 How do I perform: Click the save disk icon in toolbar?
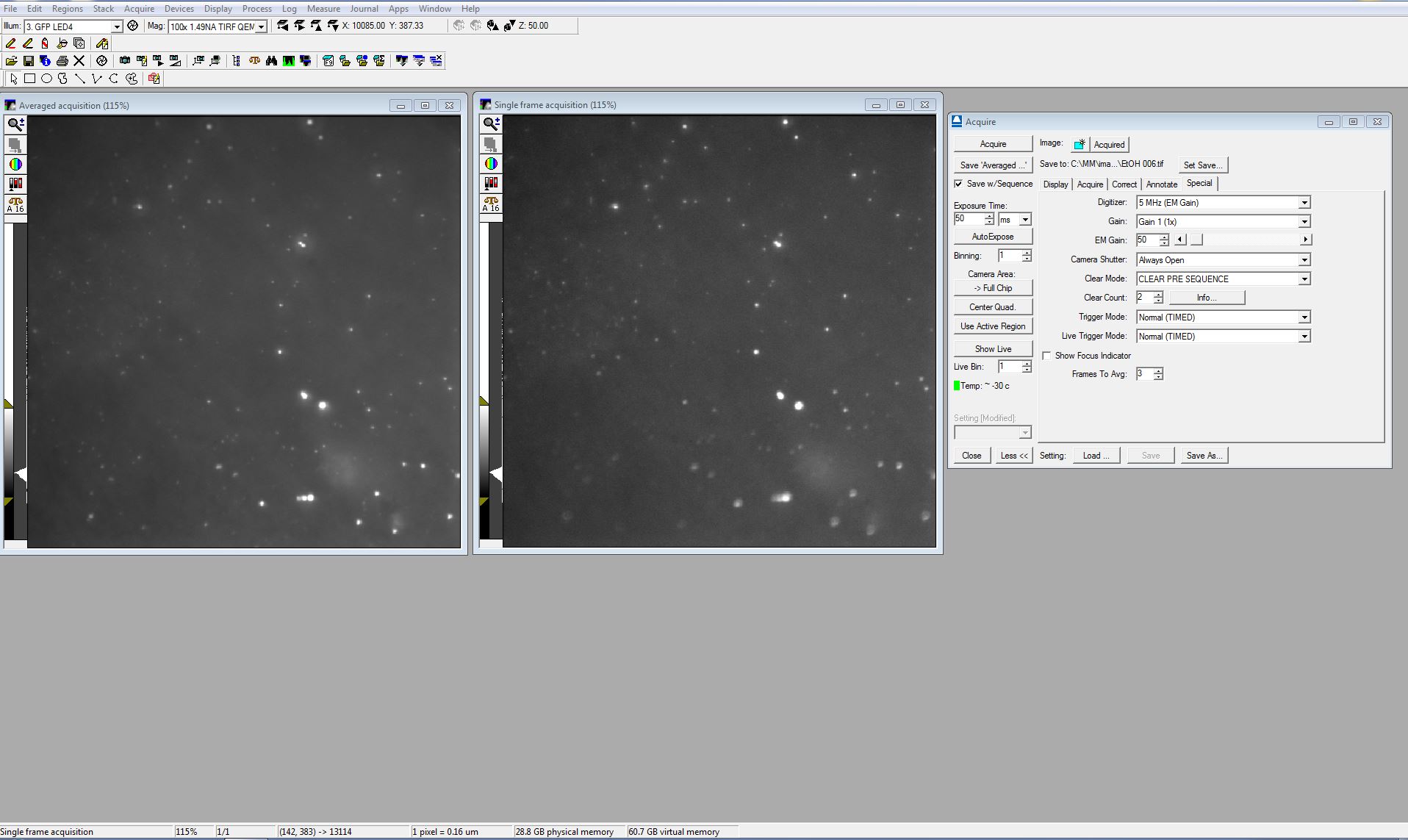pyautogui.click(x=29, y=61)
